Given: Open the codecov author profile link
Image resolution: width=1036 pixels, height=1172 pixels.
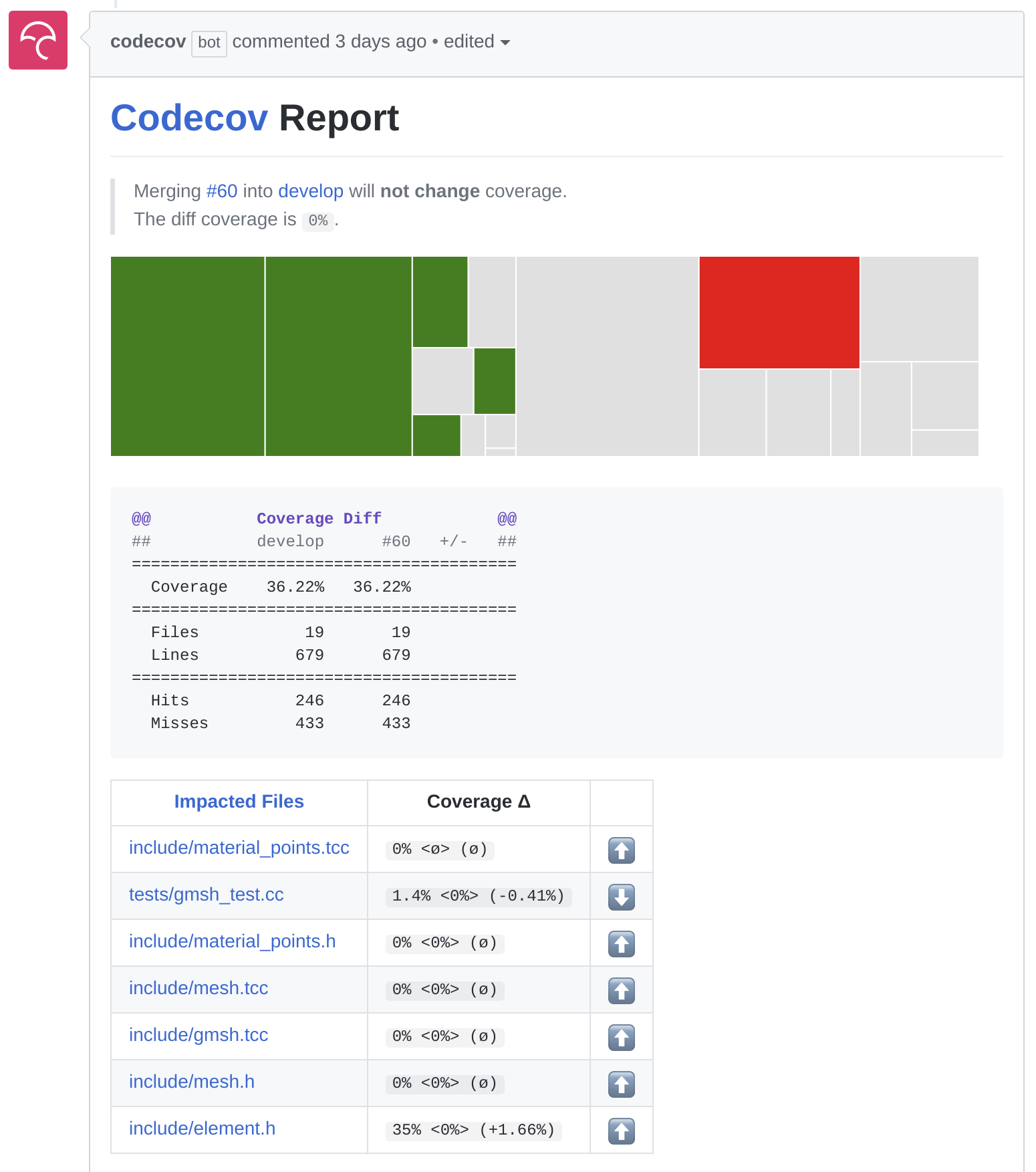Looking at the screenshot, I should 148,41.
